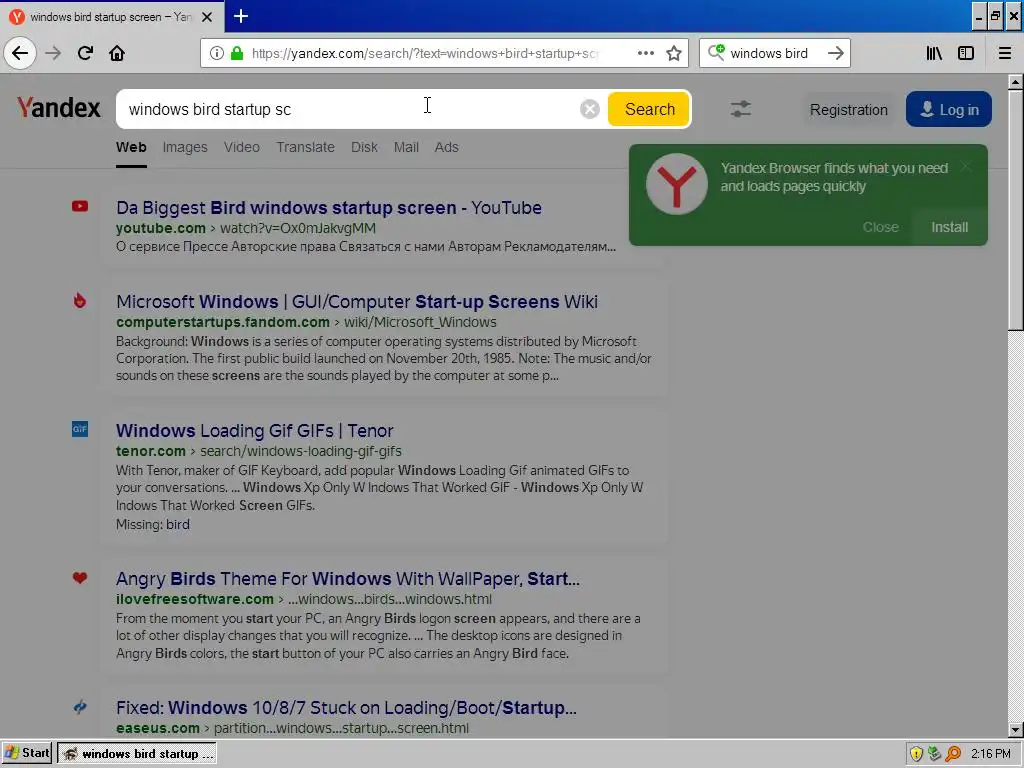Open Da Biggest Bird startup screen result

pyautogui.click(x=328, y=208)
